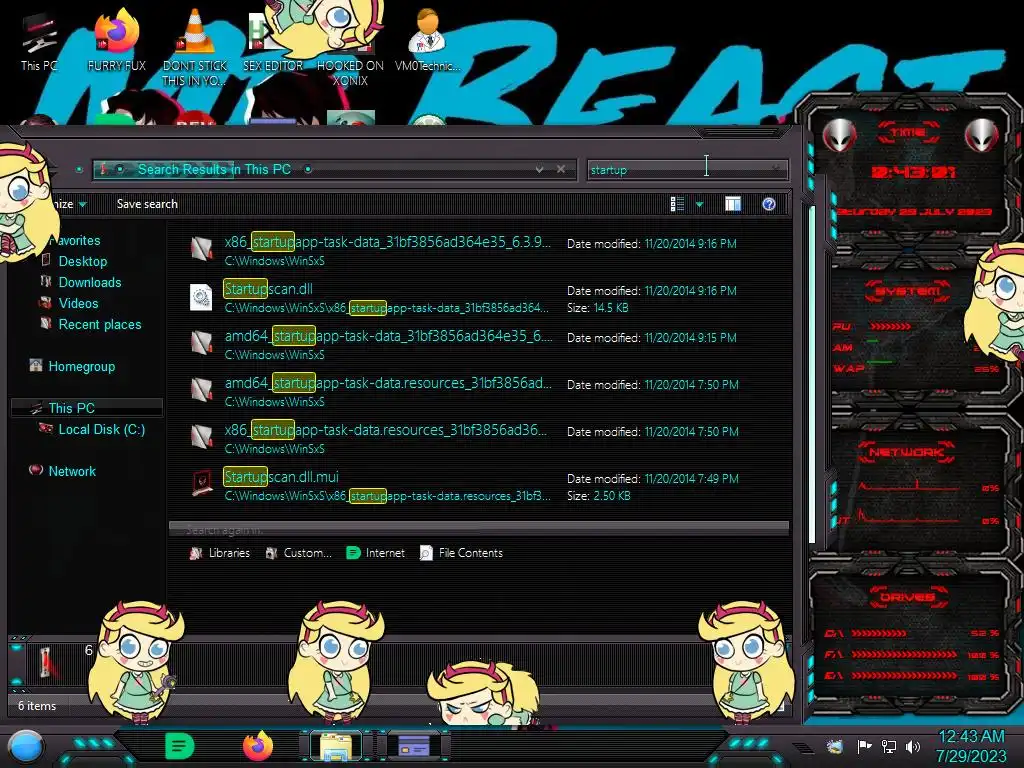1024x768 pixels.
Task: Click the right alien head icon on gadget
Action: coord(982,135)
